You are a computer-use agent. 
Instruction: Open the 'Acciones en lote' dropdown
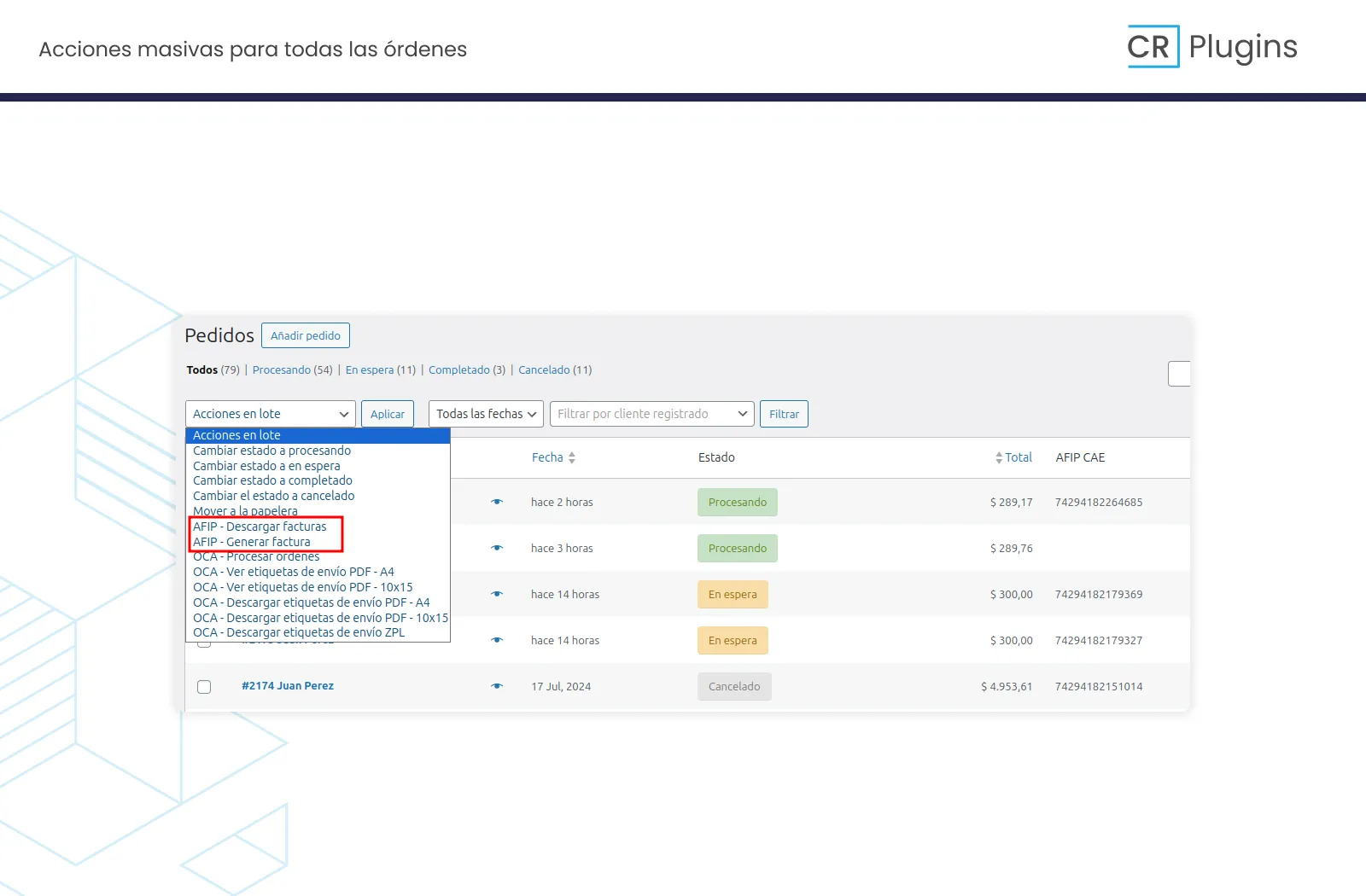[x=270, y=414]
